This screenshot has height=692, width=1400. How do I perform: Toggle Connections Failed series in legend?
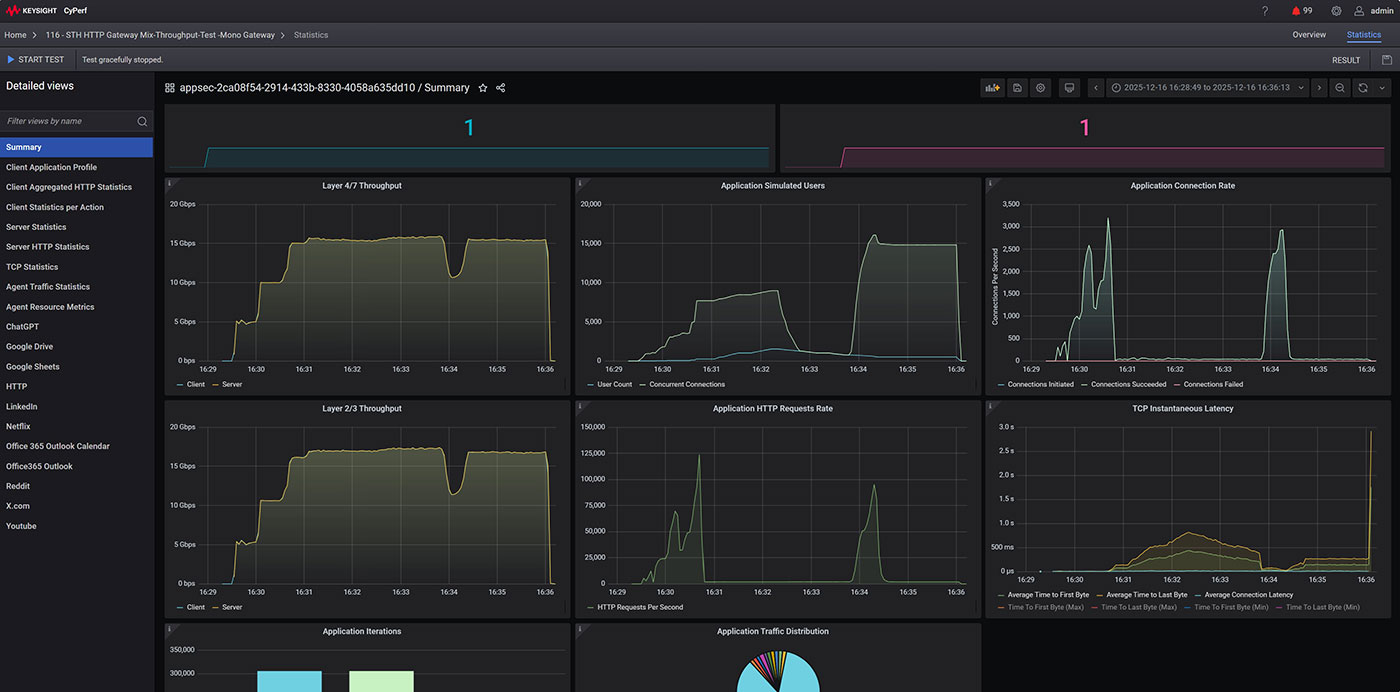1207,384
